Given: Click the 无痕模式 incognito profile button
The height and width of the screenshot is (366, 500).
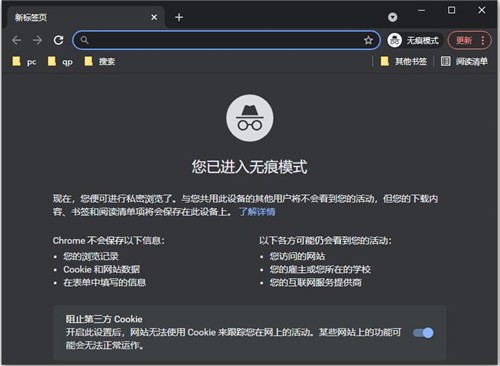Looking at the screenshot, I should click(413, 40).
